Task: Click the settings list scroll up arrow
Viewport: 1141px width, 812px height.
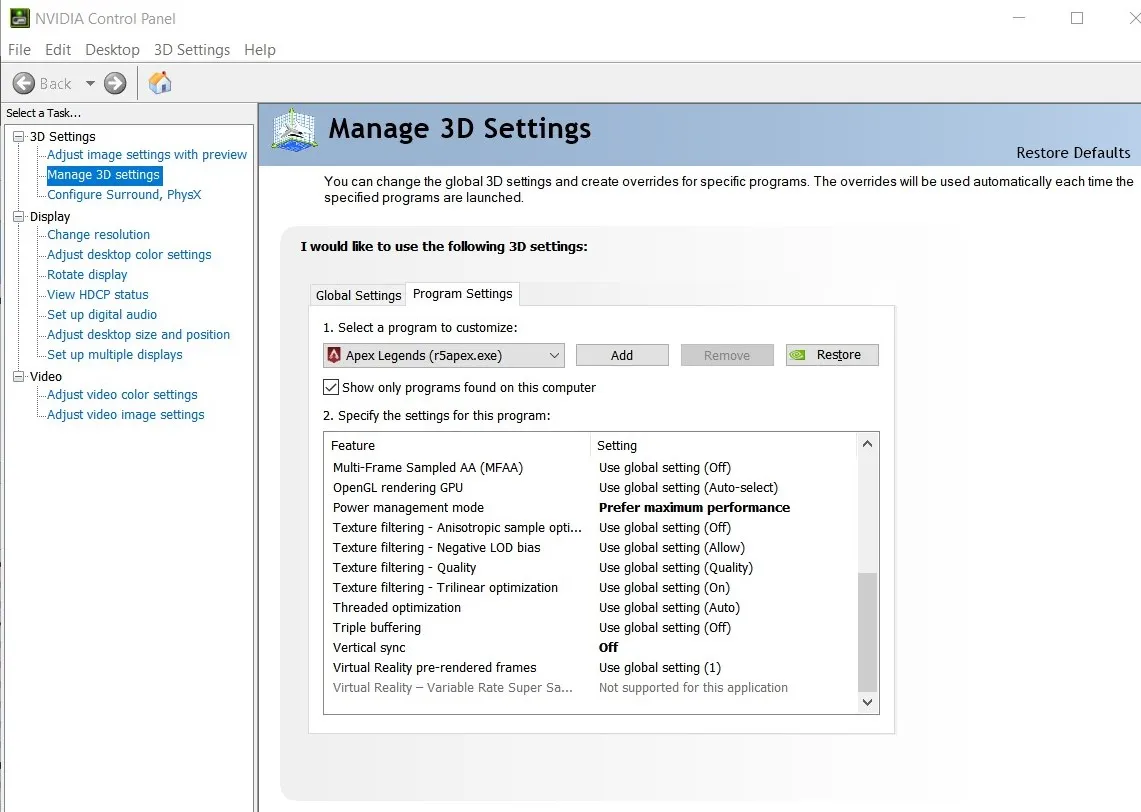Action: click(x=867, y=444)
